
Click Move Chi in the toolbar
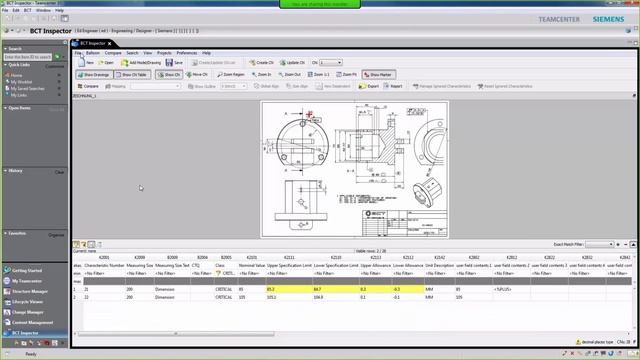tap(197, 75)
